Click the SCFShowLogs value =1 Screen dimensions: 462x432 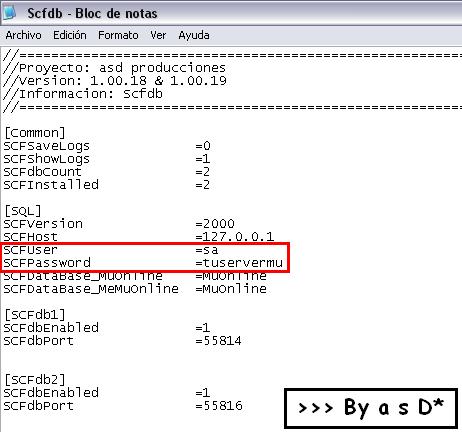click(203, 159)
